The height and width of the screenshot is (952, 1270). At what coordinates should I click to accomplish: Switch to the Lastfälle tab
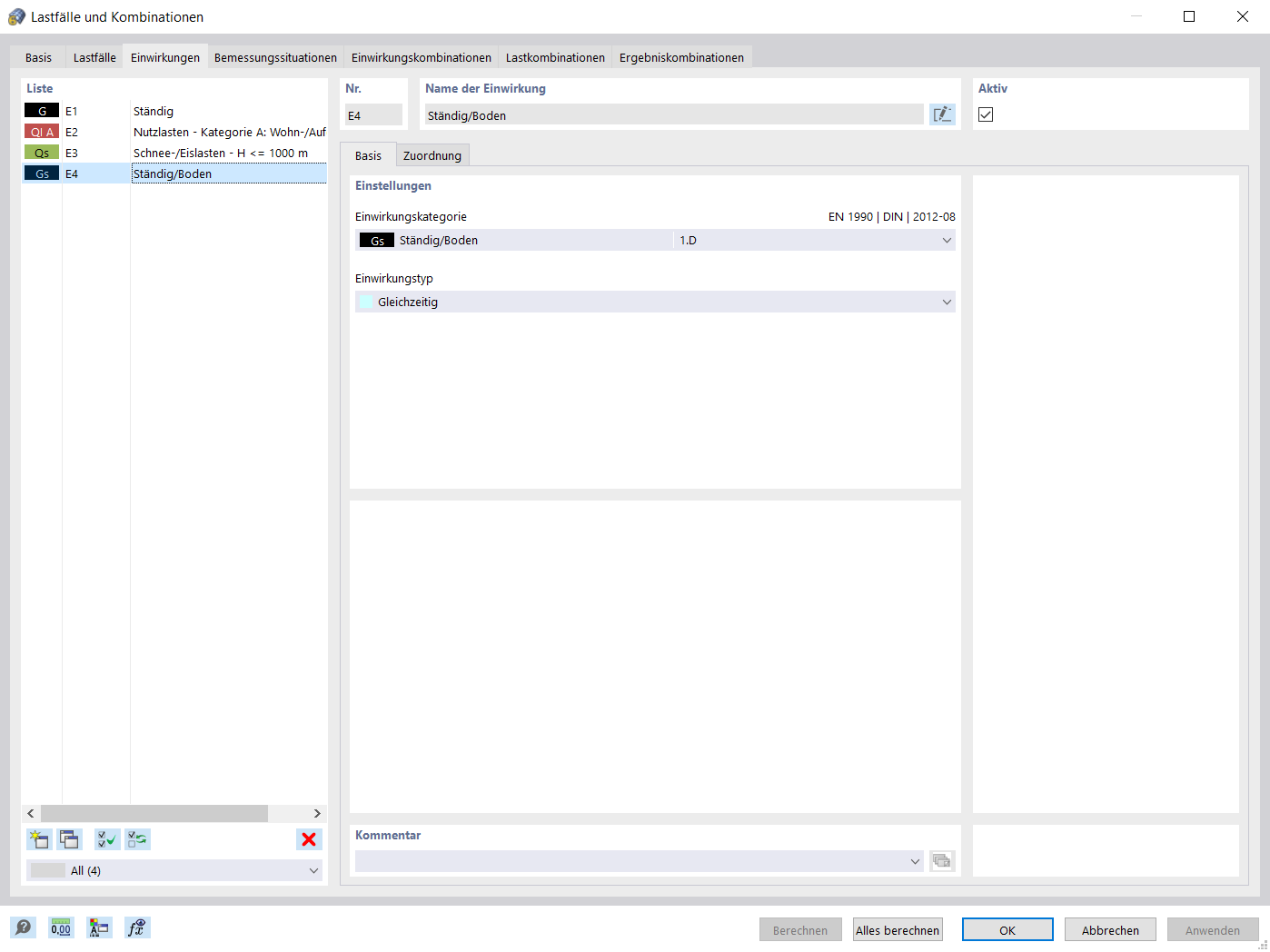click(94, 57)
